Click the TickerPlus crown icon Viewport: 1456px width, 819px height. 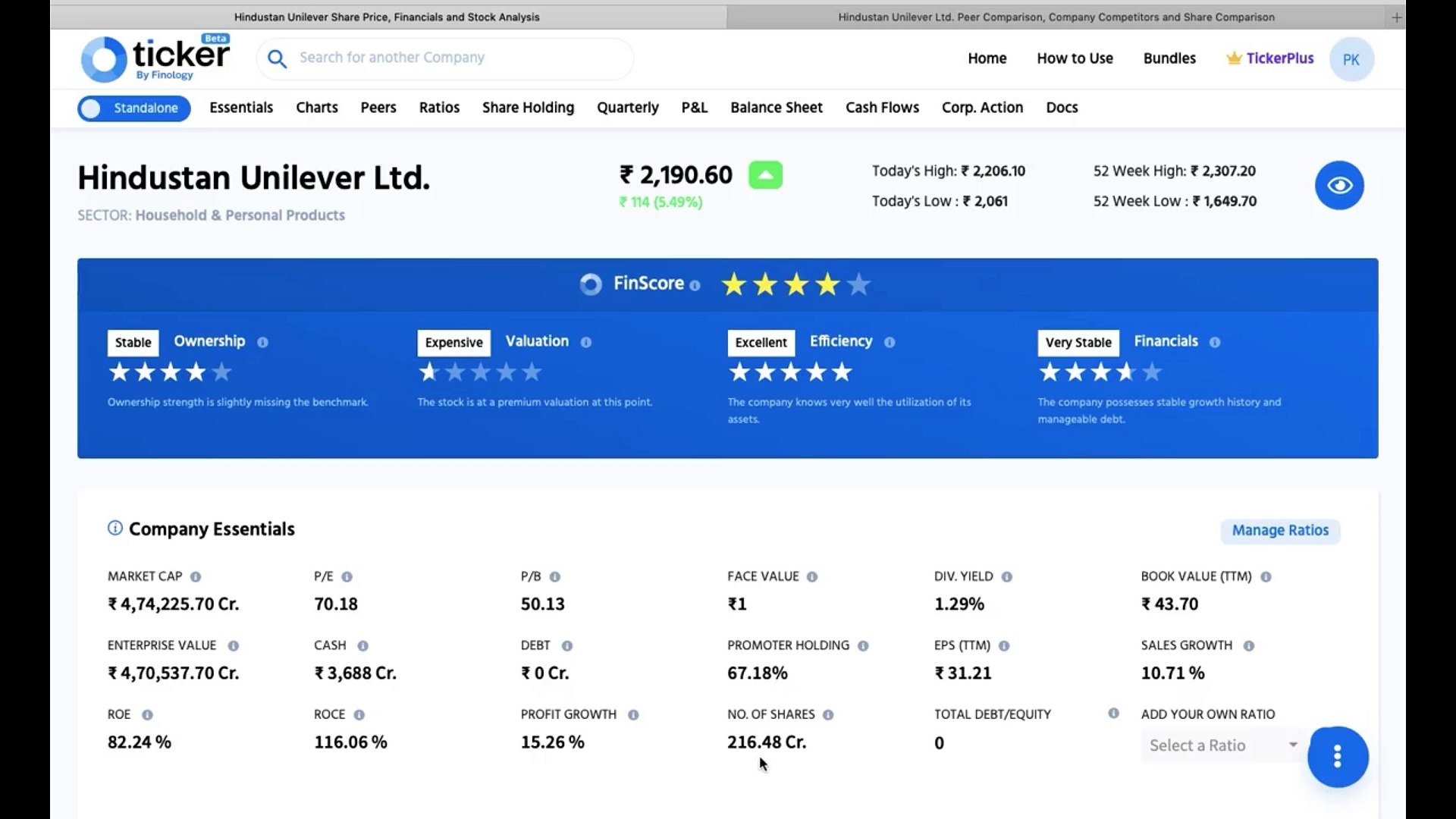coord(1234,58)
